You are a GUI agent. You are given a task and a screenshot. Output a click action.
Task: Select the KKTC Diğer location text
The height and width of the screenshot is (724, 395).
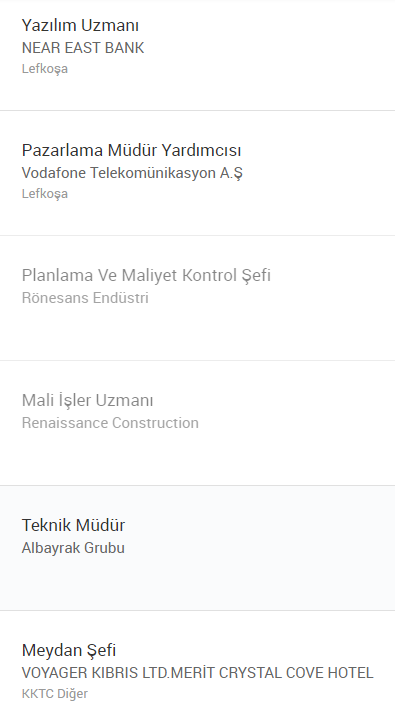pyautogui.click(x=55, y=694)
